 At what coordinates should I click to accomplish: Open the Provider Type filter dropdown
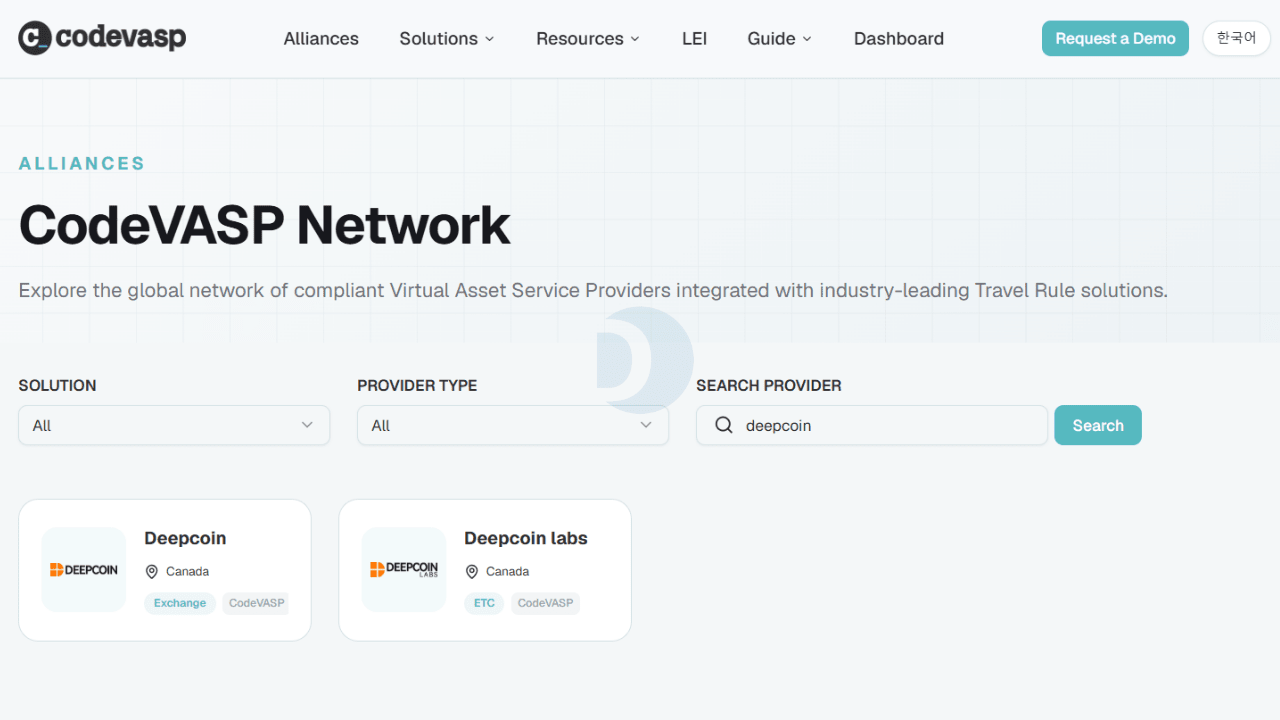click(x=513, y=425)
